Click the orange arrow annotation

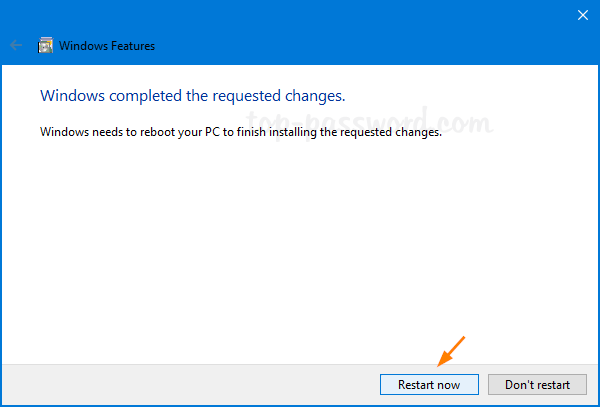[449, 352]
